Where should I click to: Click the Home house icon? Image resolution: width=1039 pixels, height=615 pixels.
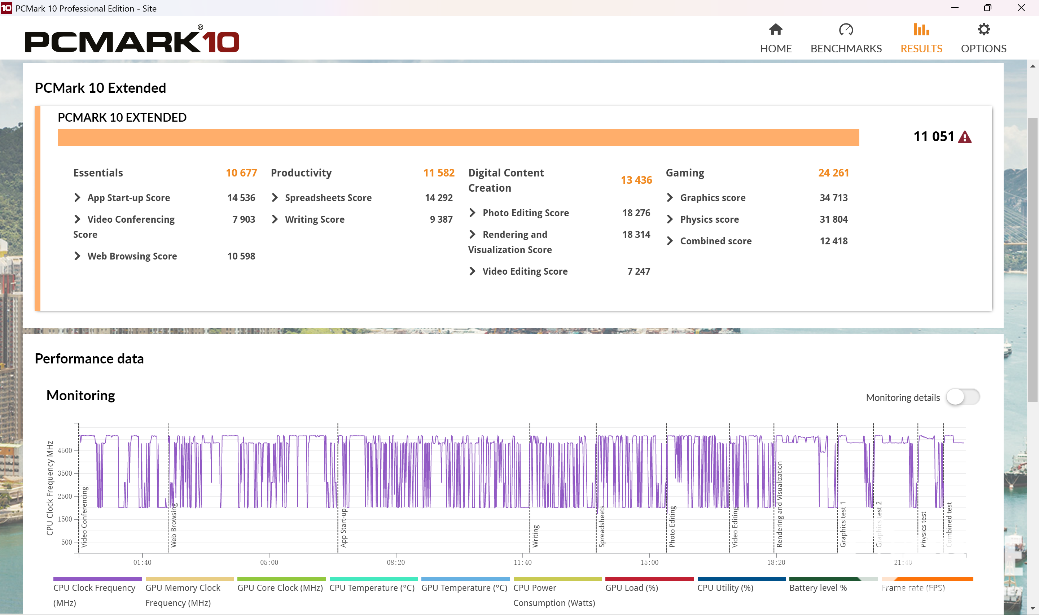click(775, 29)
